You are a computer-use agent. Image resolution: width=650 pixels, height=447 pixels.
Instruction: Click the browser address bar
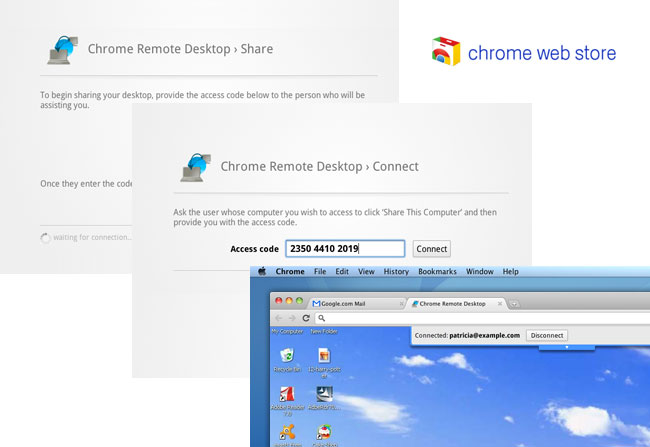(482, 318)
